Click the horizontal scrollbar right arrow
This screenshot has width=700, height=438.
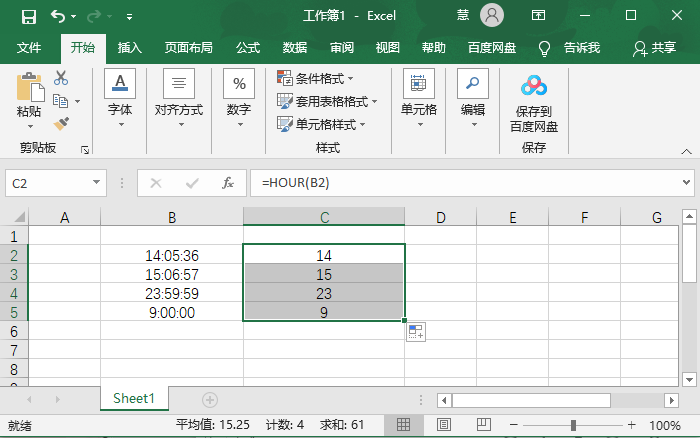pyautogui.click(x=671, y=400)
